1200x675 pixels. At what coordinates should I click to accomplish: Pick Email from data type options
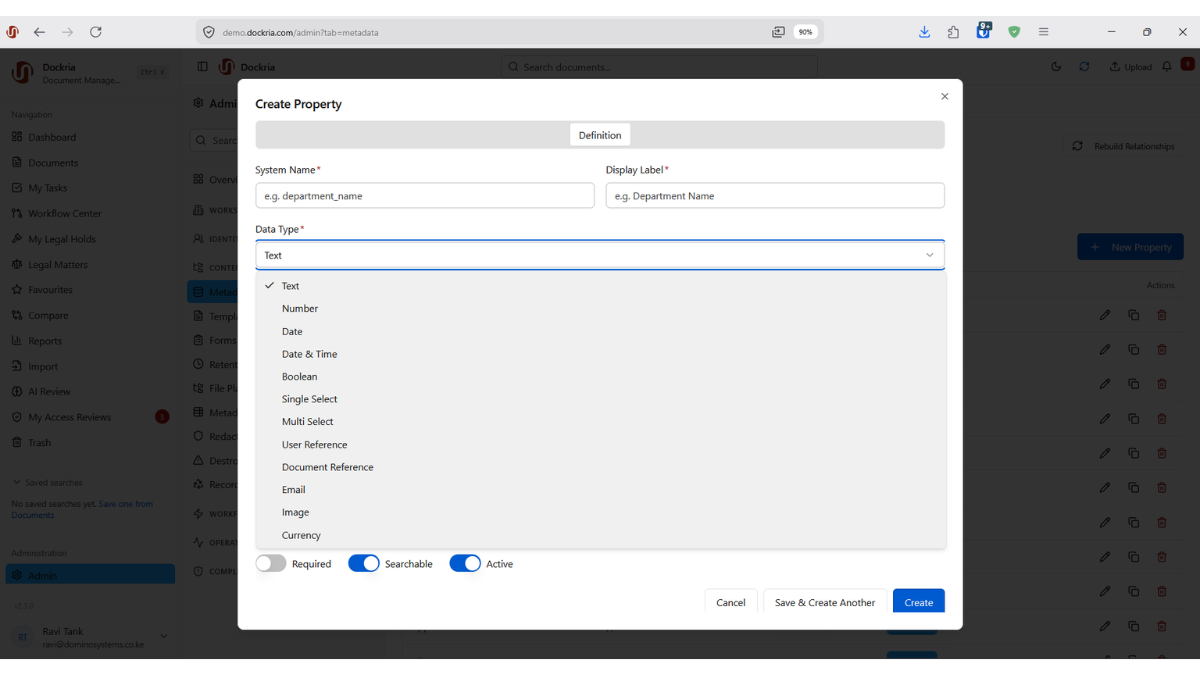(601, 490)
